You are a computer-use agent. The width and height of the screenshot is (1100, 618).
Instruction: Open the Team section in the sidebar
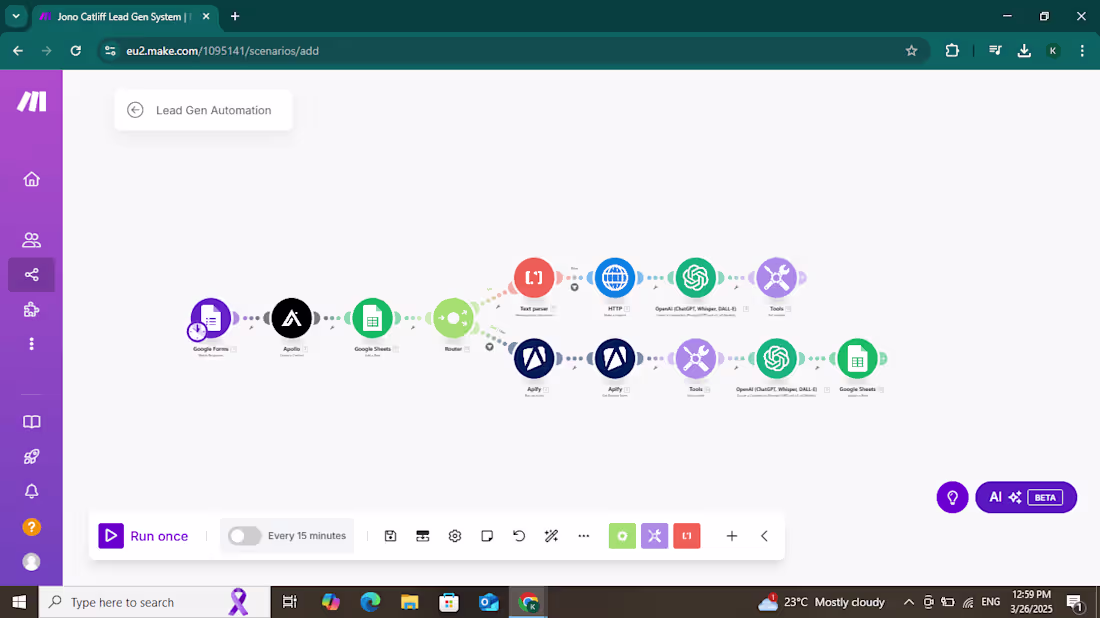32,240
